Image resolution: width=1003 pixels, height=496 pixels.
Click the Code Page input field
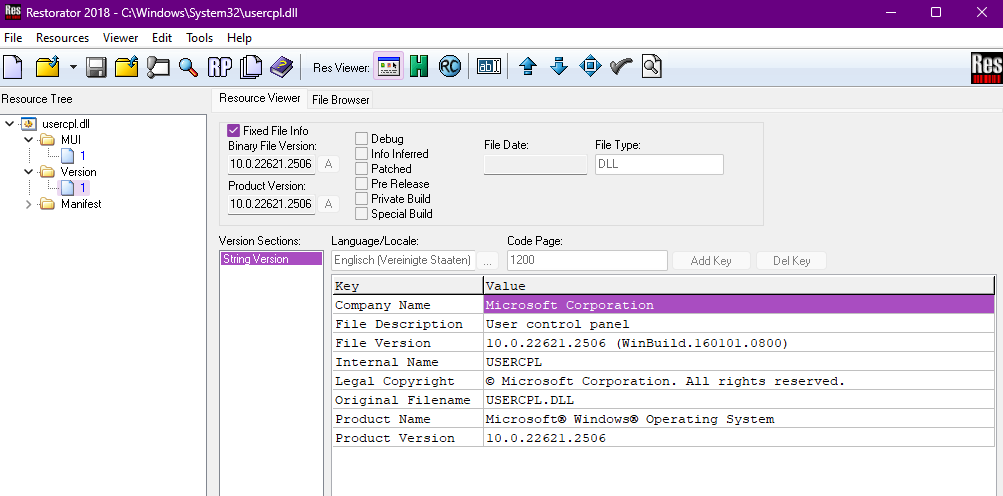pos(587,260)
